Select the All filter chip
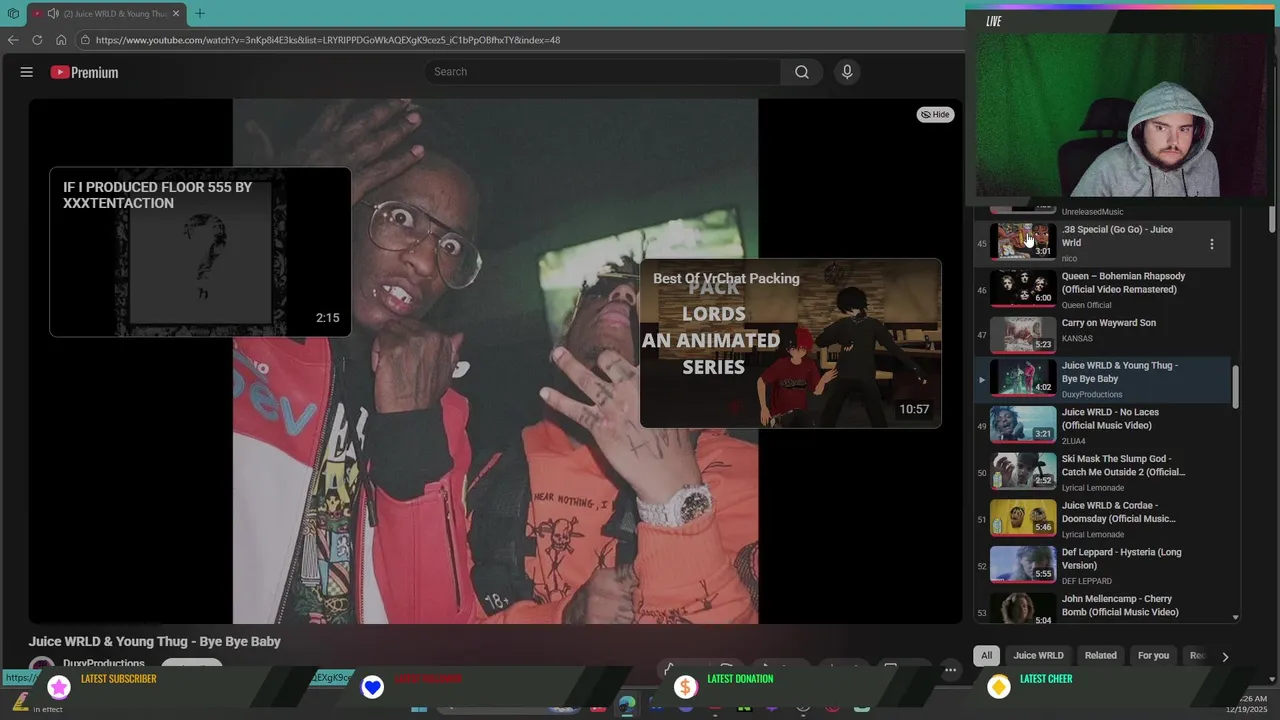The width and height of the screenshot is (1280, 720). point(986,656)
